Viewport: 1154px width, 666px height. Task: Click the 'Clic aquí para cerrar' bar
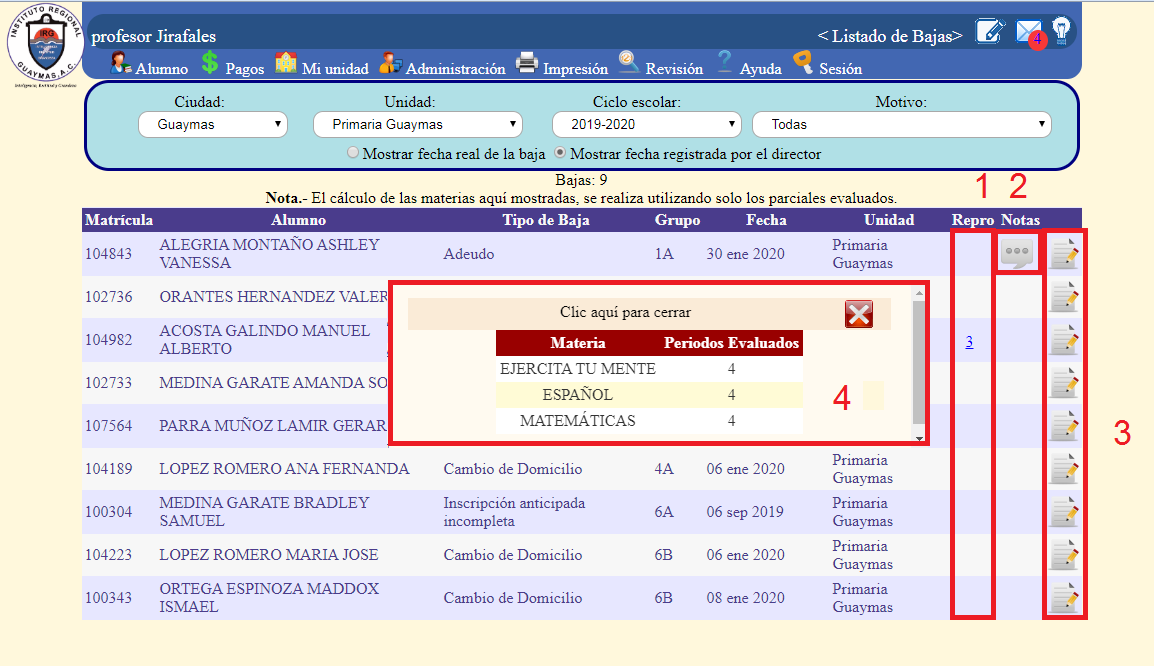click(649, 313)
